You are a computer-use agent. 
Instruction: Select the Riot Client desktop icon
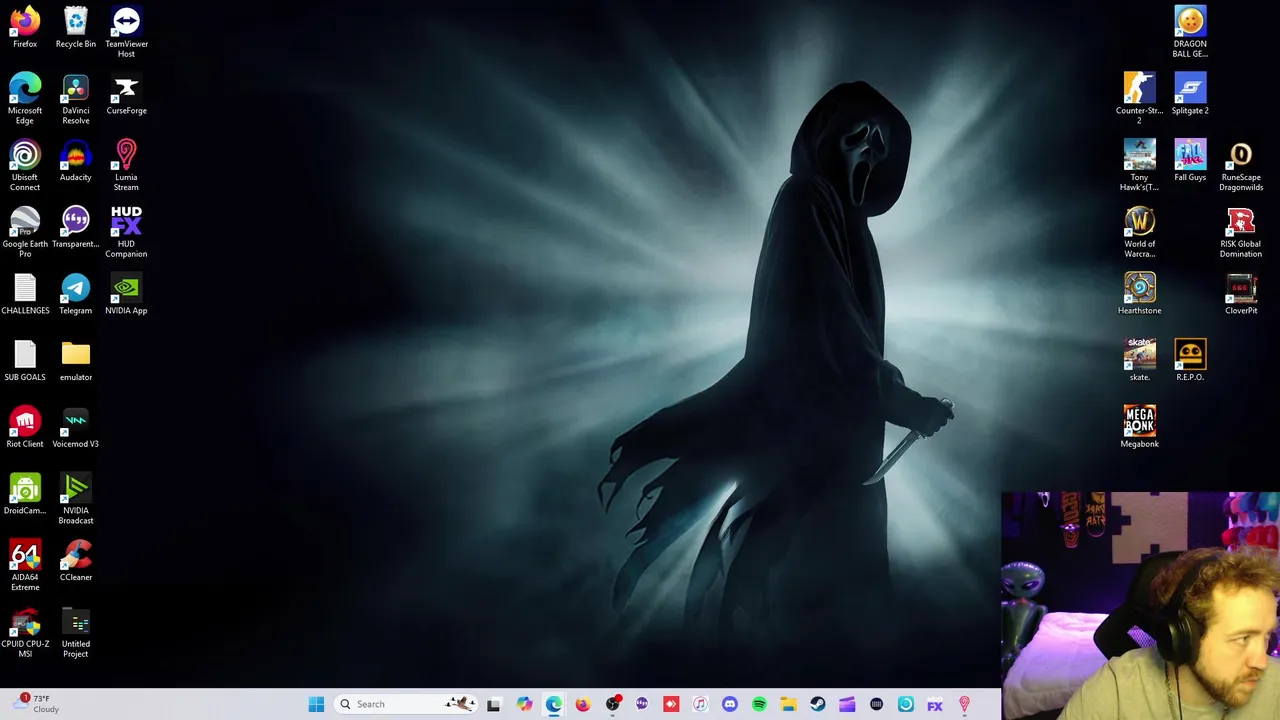point(25,428)
